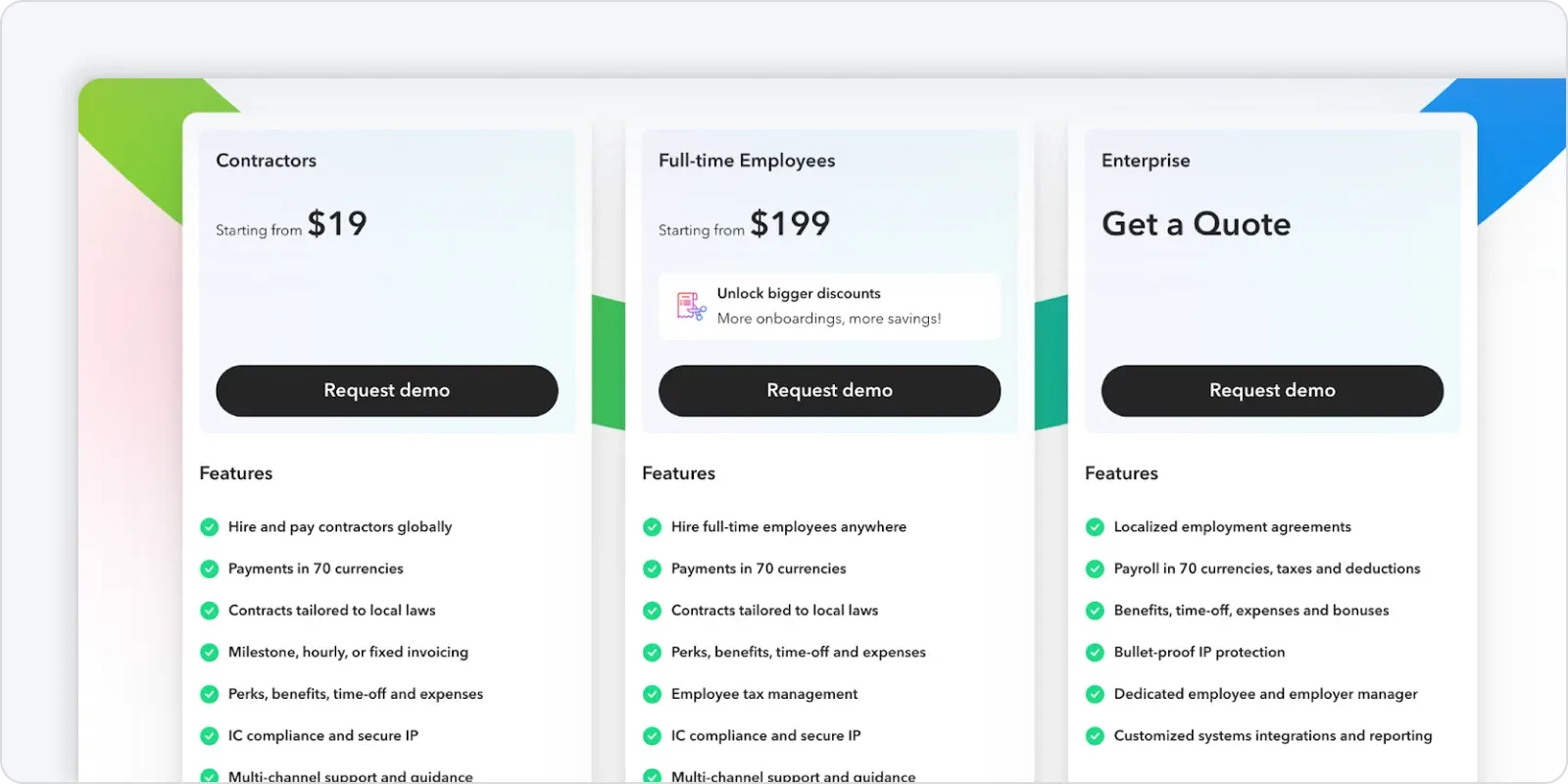Click check icon beside Dedicated employee and employer manager

tap(1095, 694)
